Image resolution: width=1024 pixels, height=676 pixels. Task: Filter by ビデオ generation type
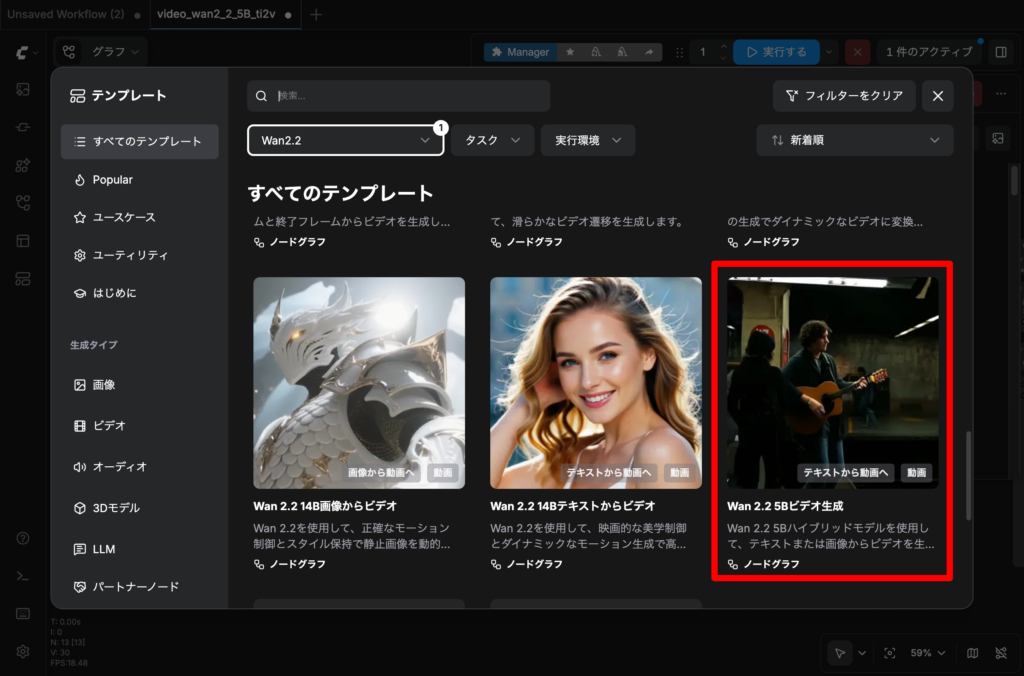pos(109,426)
